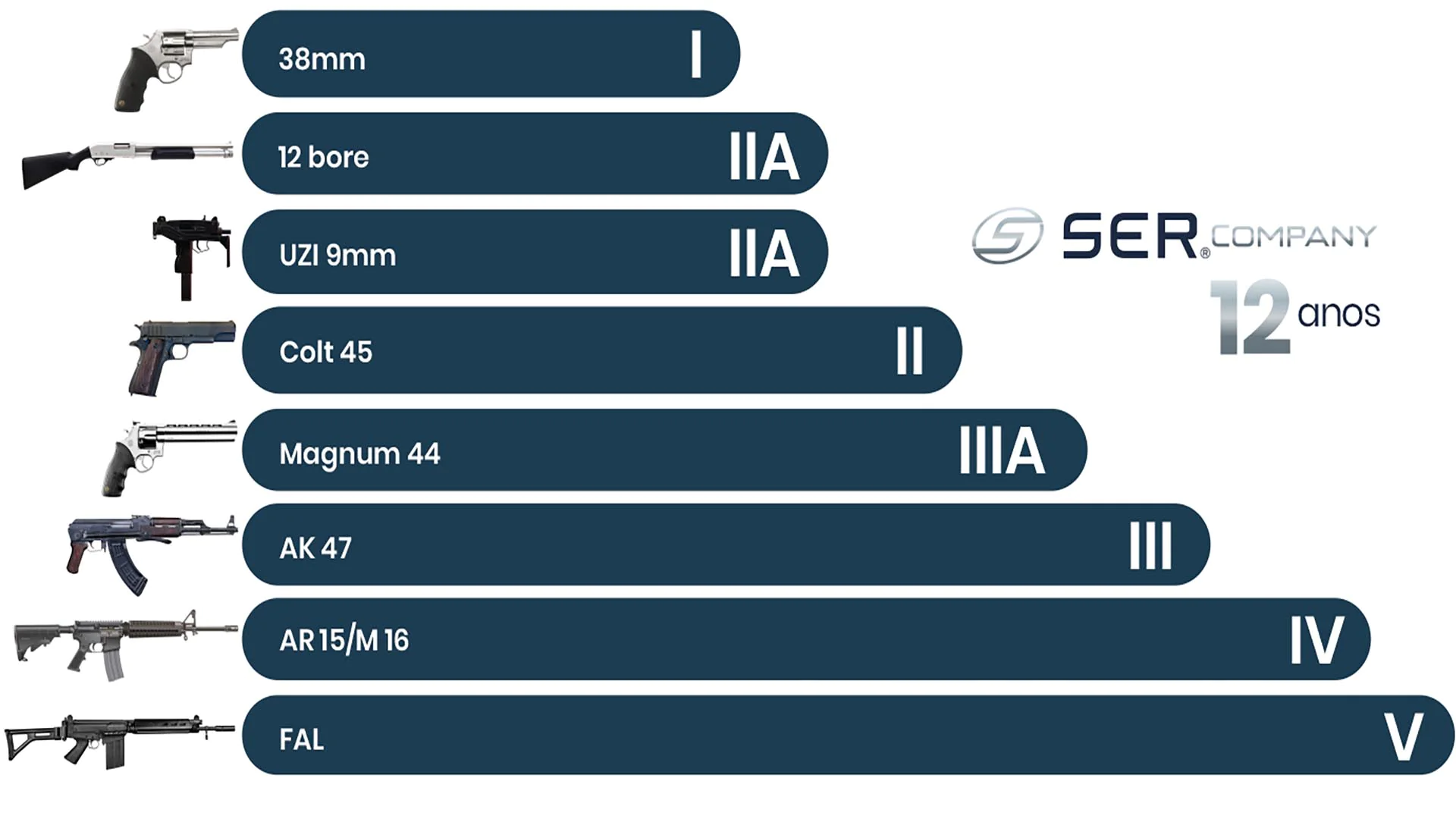Click the AK 47 rifle image

(x=150, y=549)
